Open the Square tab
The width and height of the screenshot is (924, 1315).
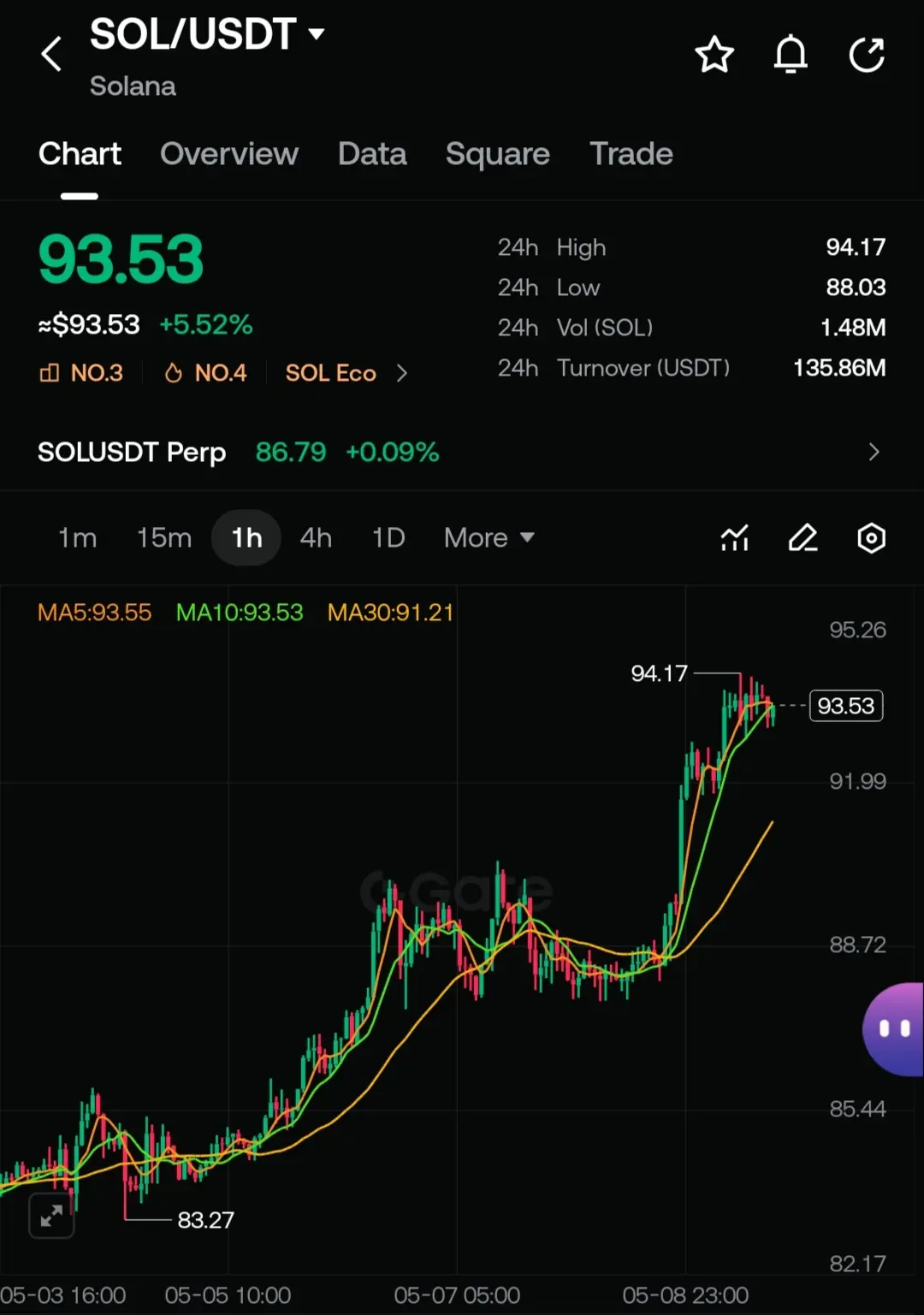tap(498, 154)
